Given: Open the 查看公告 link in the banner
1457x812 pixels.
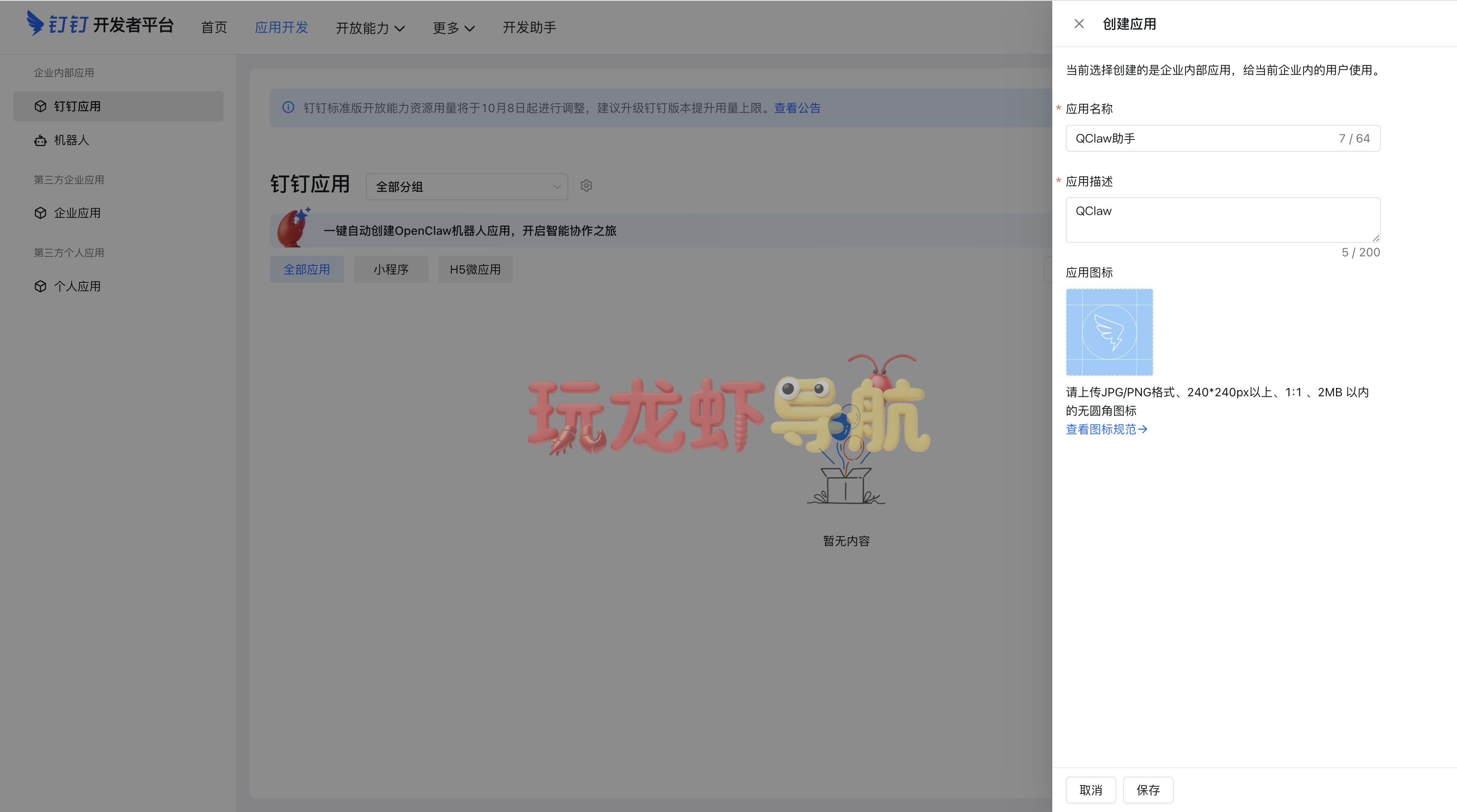Looking at the screenshot, I should pyautogui.click(x=798, y=108).
